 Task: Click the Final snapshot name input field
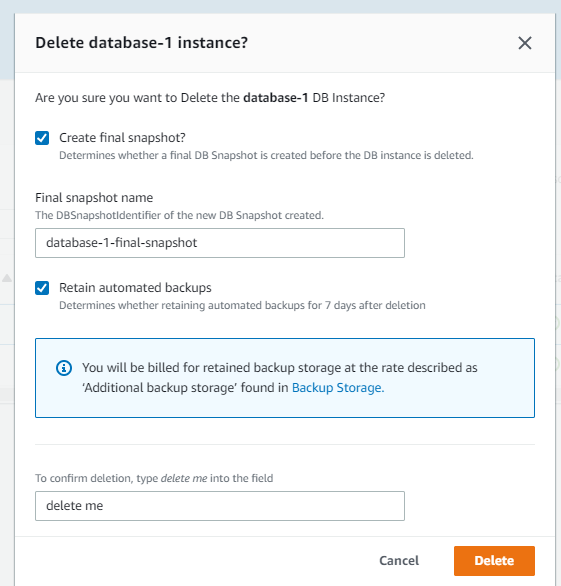click(220, 243)
